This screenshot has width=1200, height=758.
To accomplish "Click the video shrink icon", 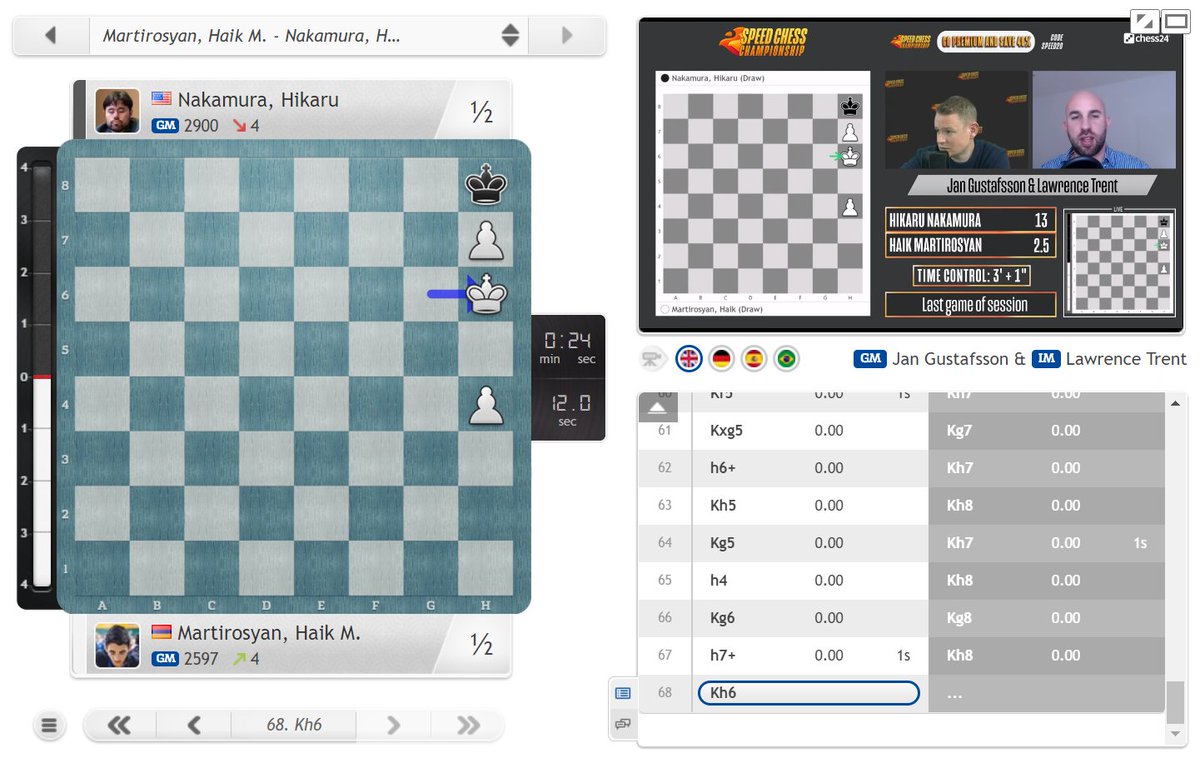I will point(1144,20).
